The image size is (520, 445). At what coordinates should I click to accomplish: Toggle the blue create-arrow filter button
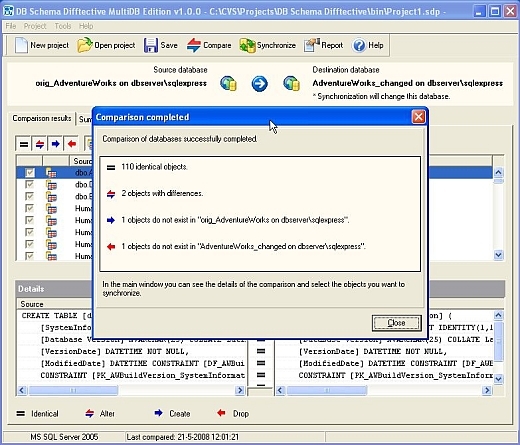coord(56,144)
